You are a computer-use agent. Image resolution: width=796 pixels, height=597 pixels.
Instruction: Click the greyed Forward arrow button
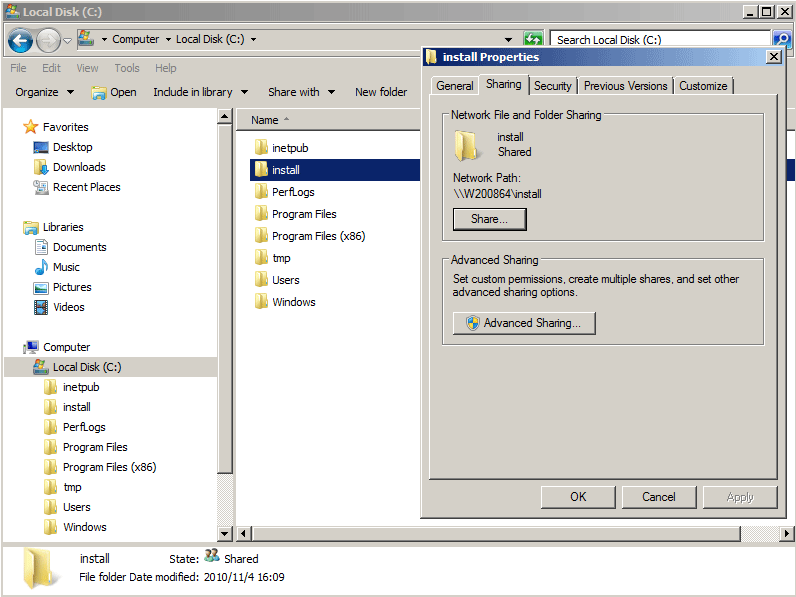(x=48, y=41)
